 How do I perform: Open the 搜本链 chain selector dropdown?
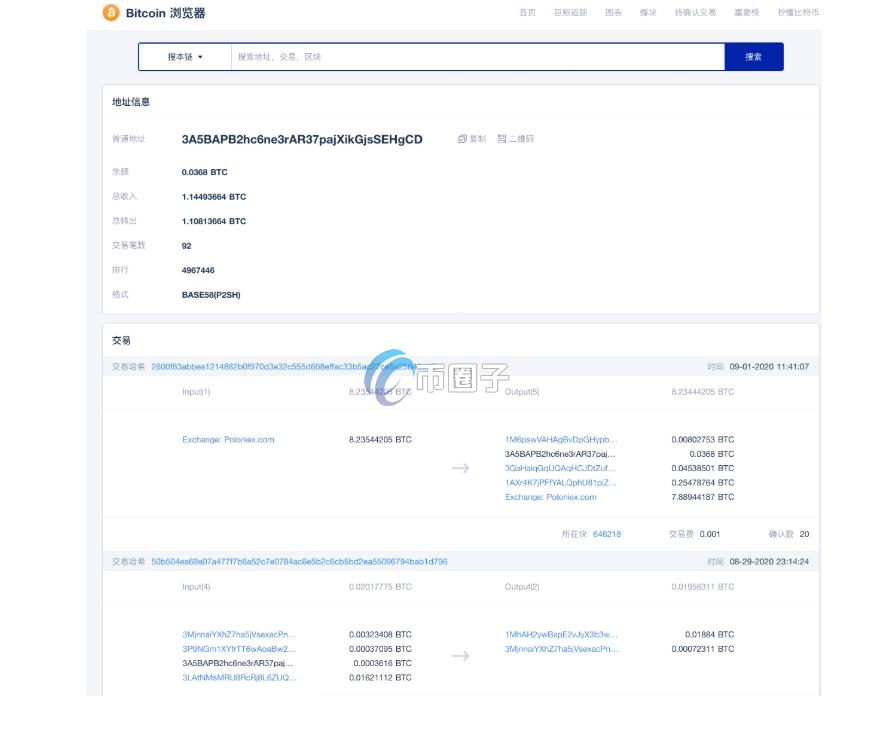pyautogui.click(x=185, y=57)
